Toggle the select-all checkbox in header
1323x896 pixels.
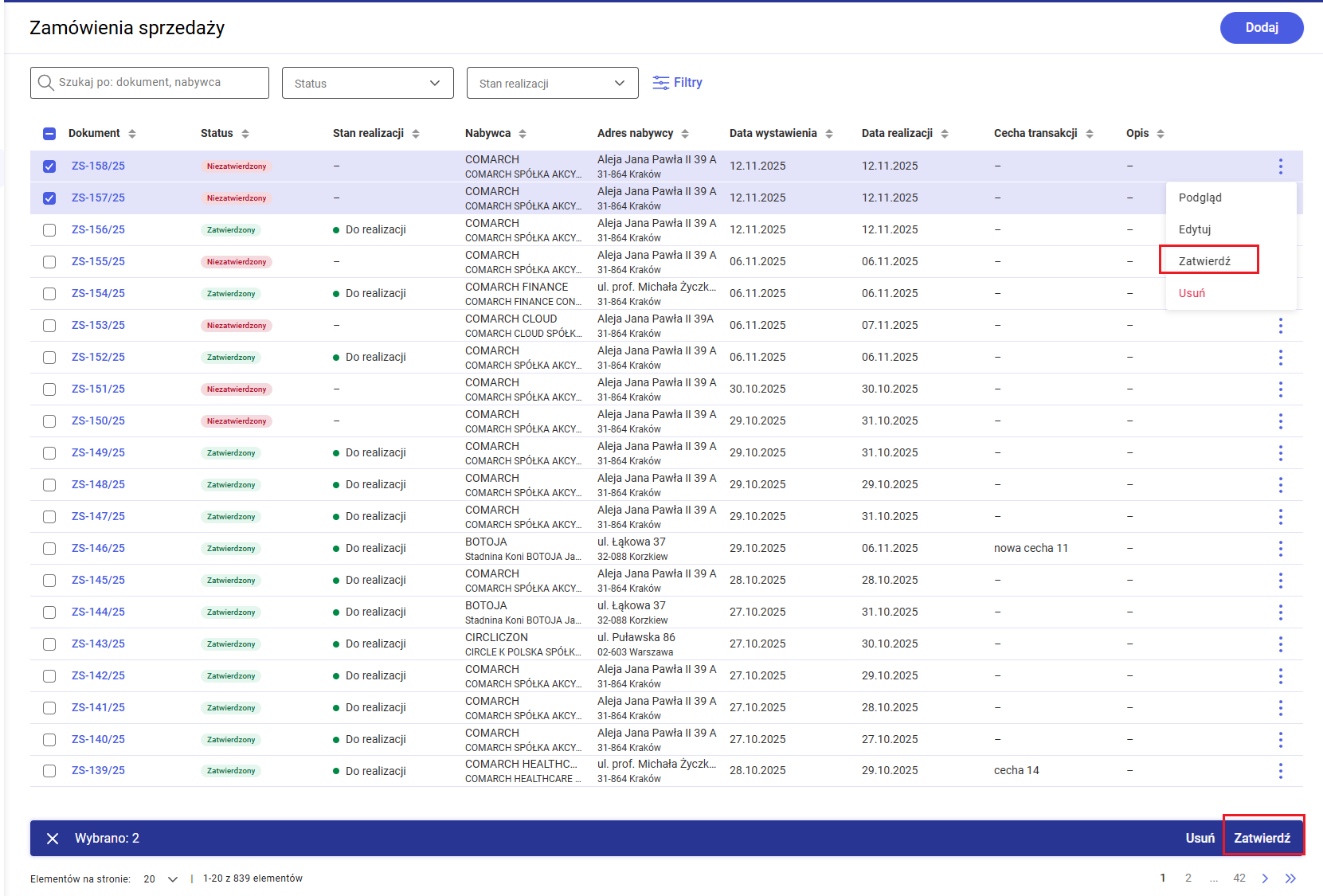point(49,134)
